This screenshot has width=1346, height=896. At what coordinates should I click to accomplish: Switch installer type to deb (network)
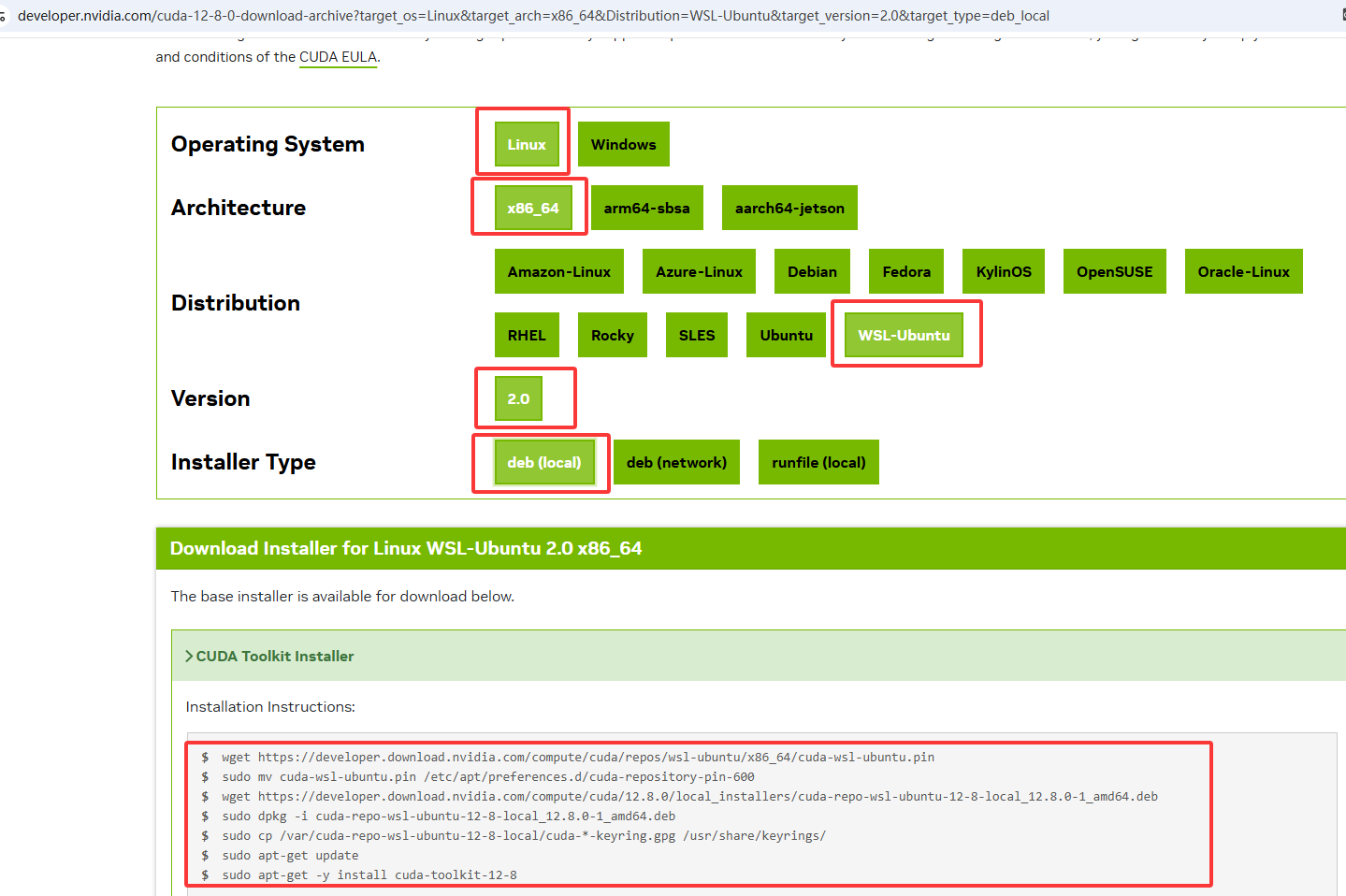coord(676,462)
